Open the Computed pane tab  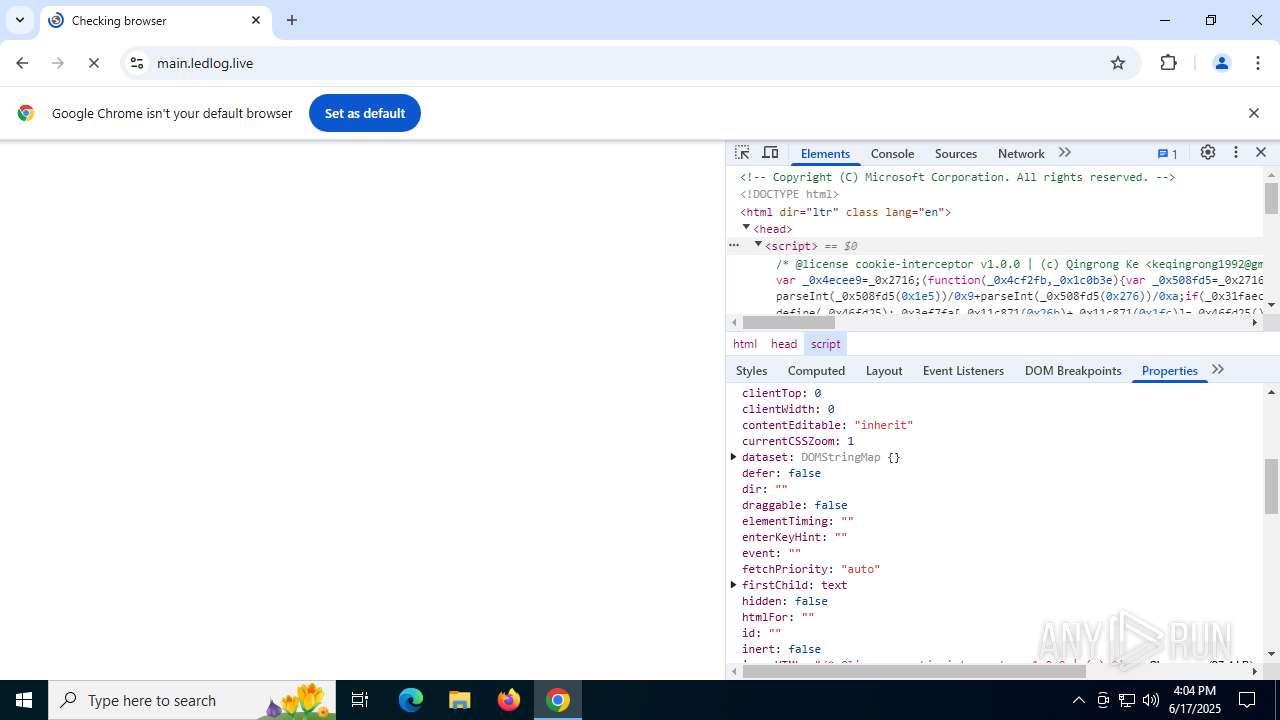click(816, 370)
